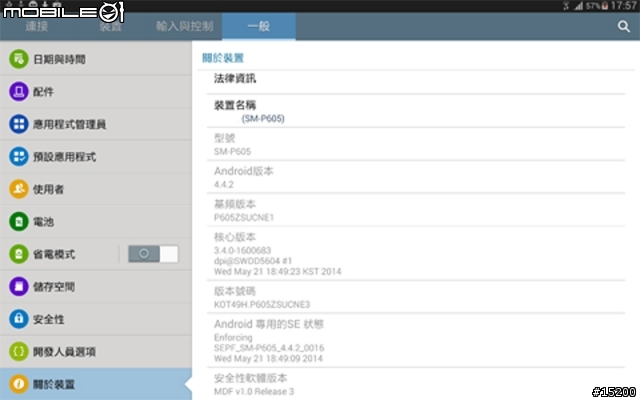The width and height of the screenshot is (640, 400).
Task: Switch to the 連接 tab
Action: (37, 27)
